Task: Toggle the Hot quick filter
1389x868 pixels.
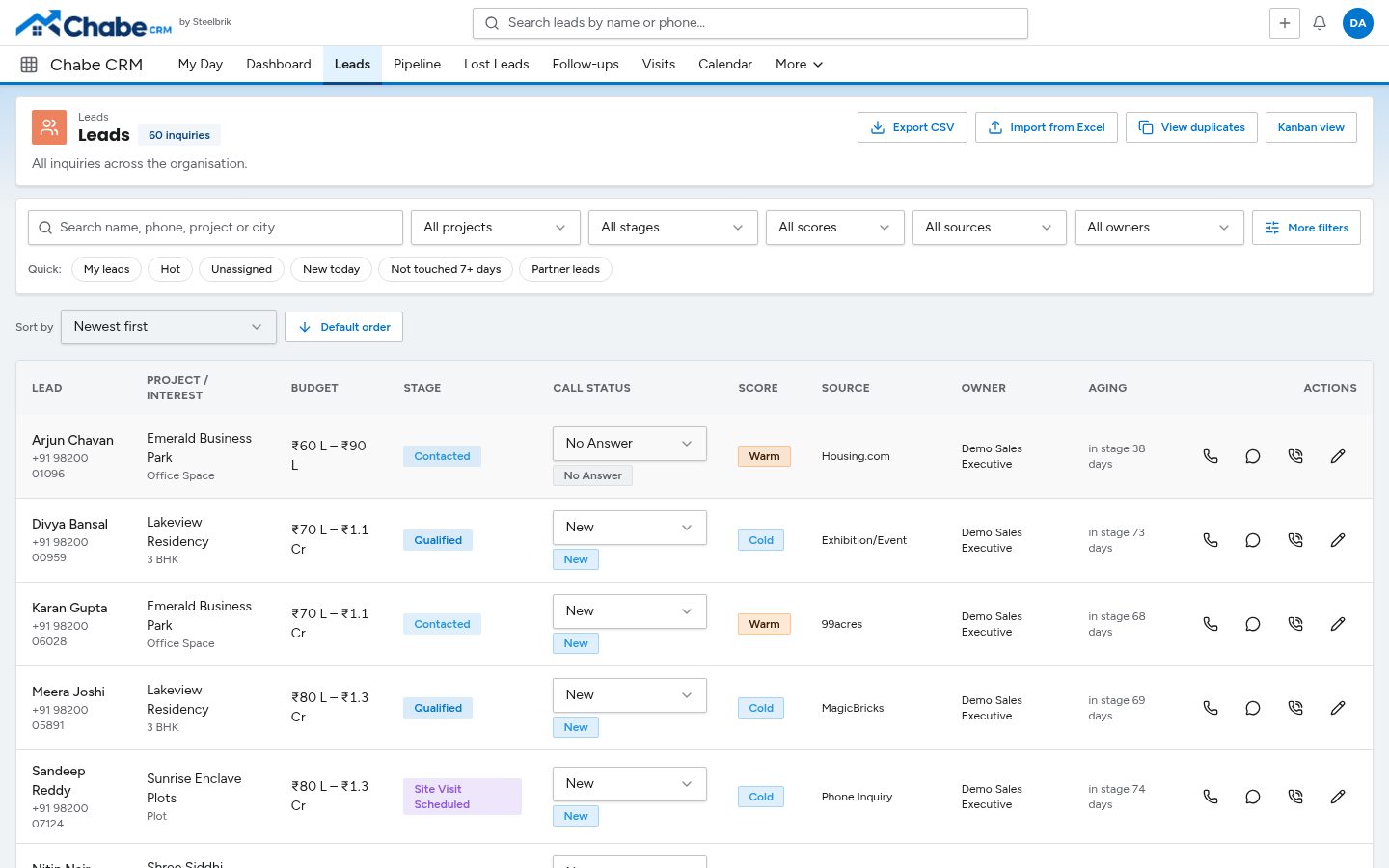Action: [171, 269]
